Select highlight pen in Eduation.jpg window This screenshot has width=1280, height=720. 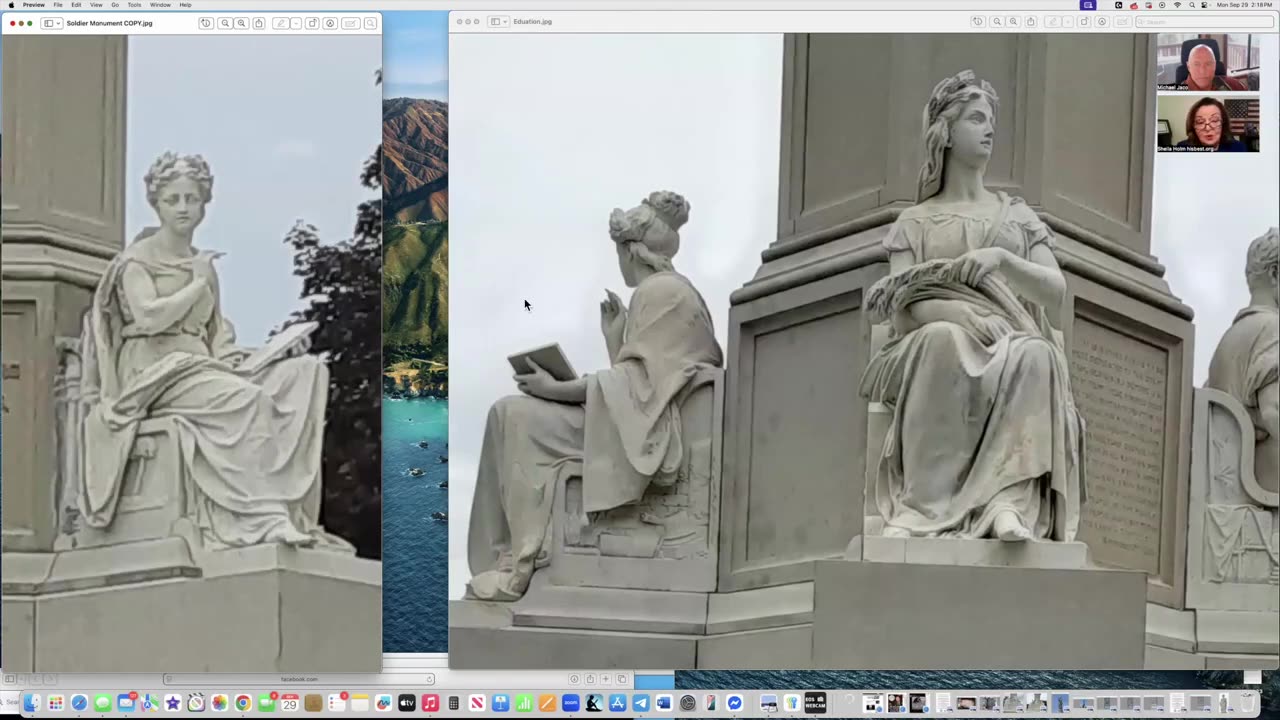pyautogui.click(x=1052, y=21)
